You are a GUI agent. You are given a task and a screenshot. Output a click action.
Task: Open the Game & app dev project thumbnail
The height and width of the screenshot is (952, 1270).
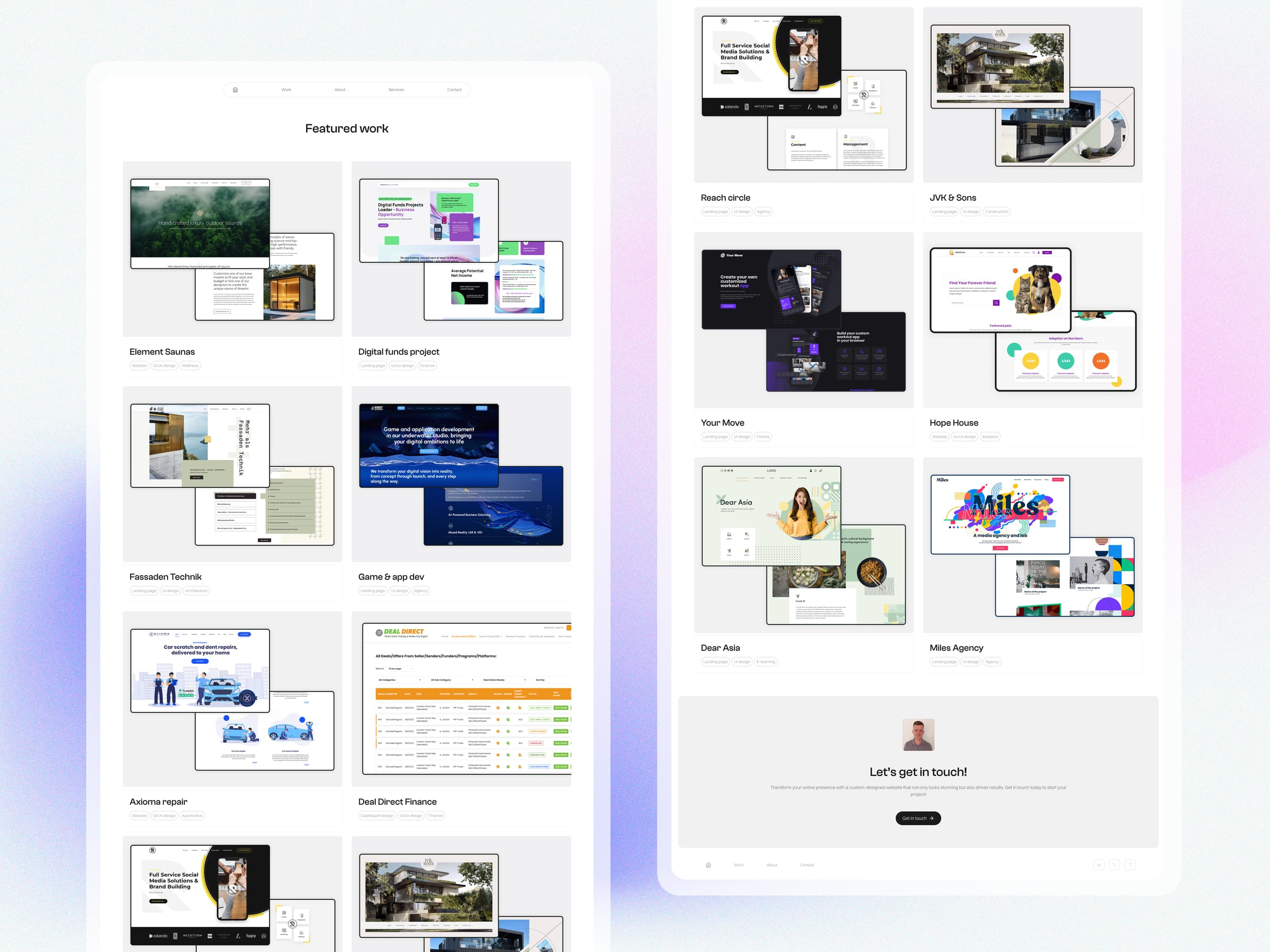461,474
